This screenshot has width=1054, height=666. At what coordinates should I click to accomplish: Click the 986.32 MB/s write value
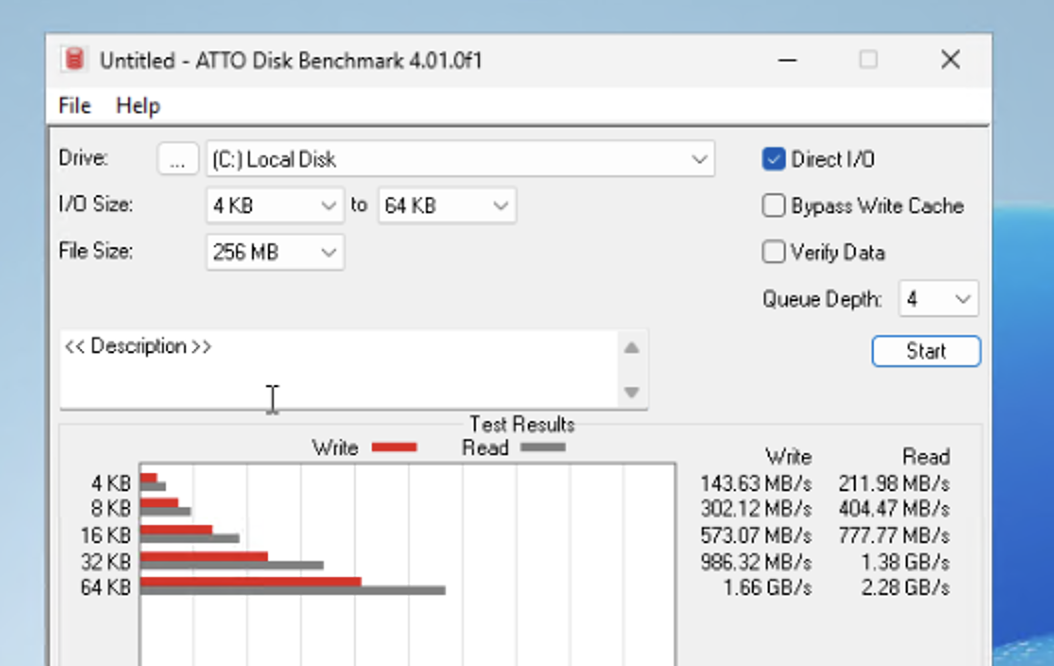coord(756,562)
